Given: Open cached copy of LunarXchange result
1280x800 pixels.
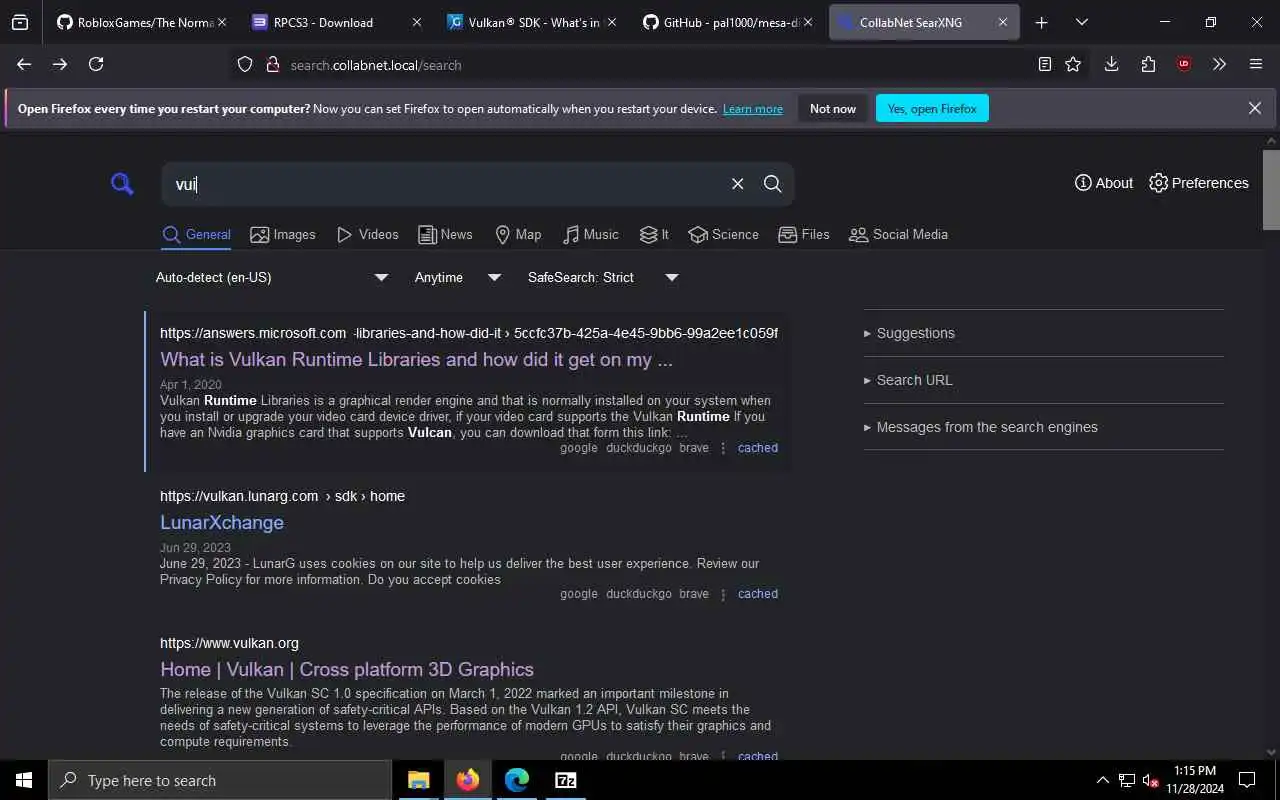Looking at the screenshot, I should (x=757, y=594).
